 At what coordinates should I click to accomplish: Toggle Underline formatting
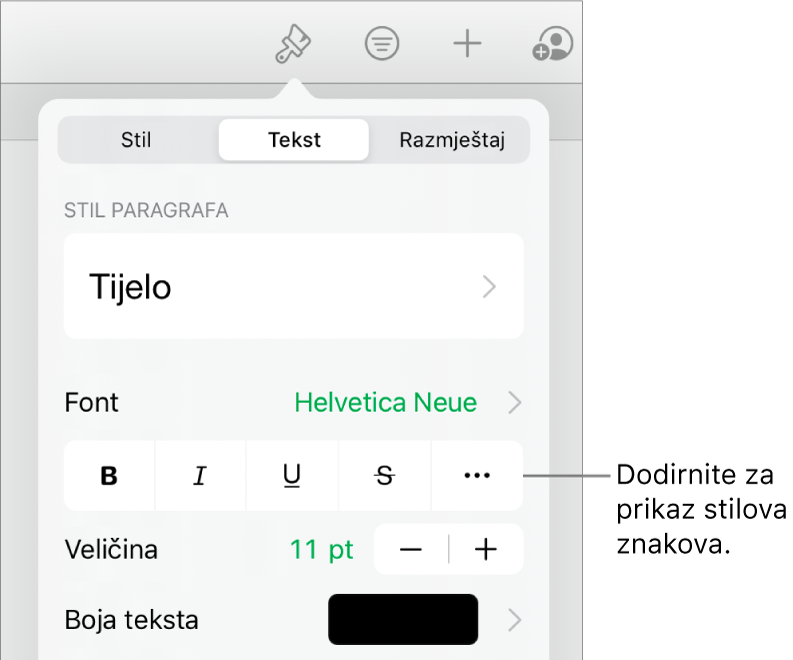tap(293, 477)
